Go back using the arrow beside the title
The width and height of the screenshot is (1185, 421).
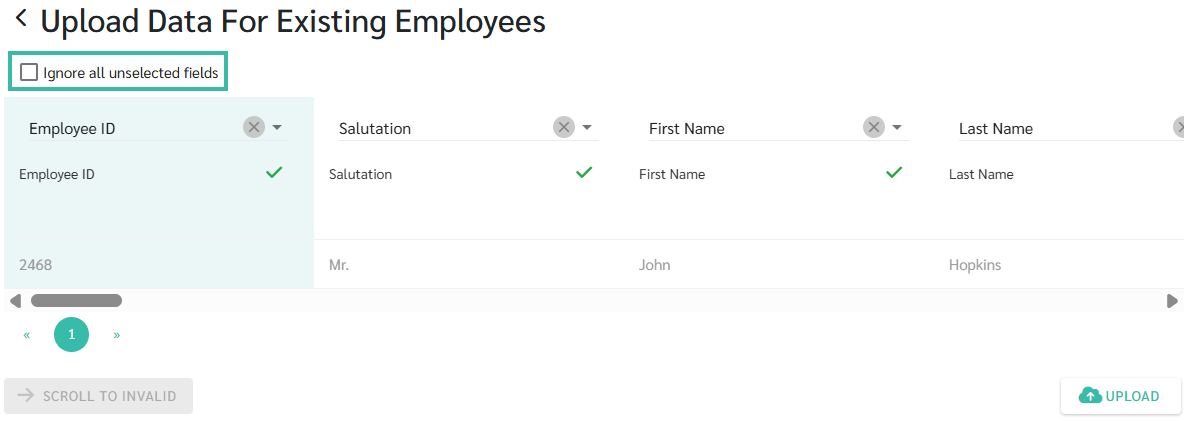click(x=21, y=19)
